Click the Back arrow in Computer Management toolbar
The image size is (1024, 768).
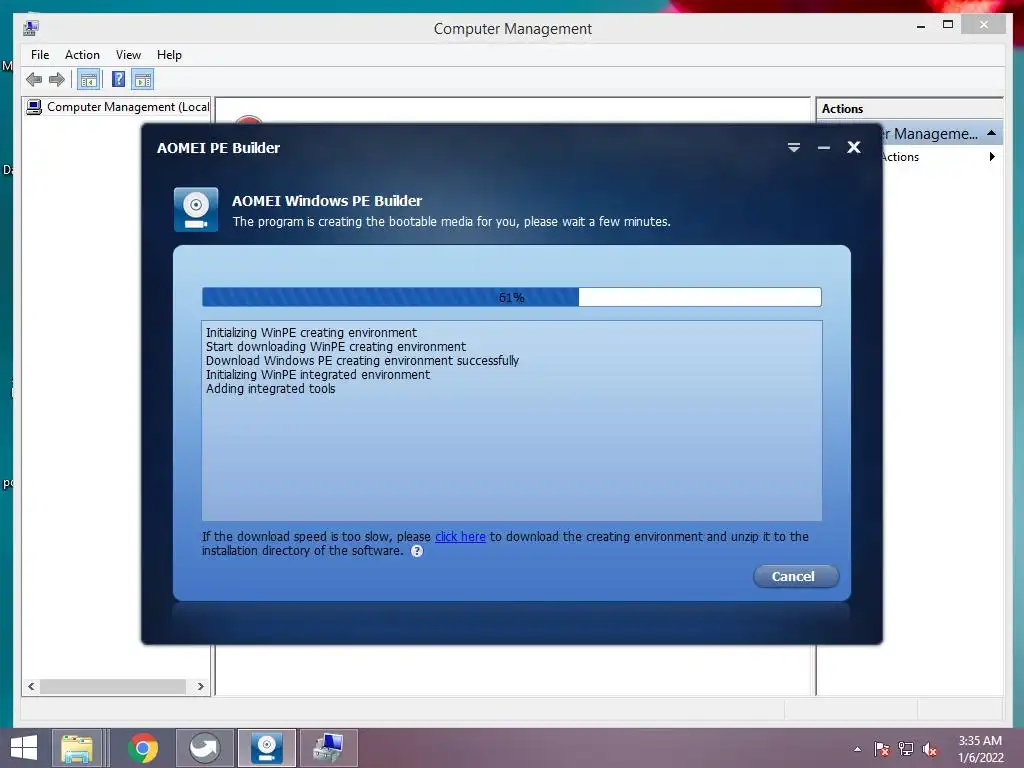[34, 80]
